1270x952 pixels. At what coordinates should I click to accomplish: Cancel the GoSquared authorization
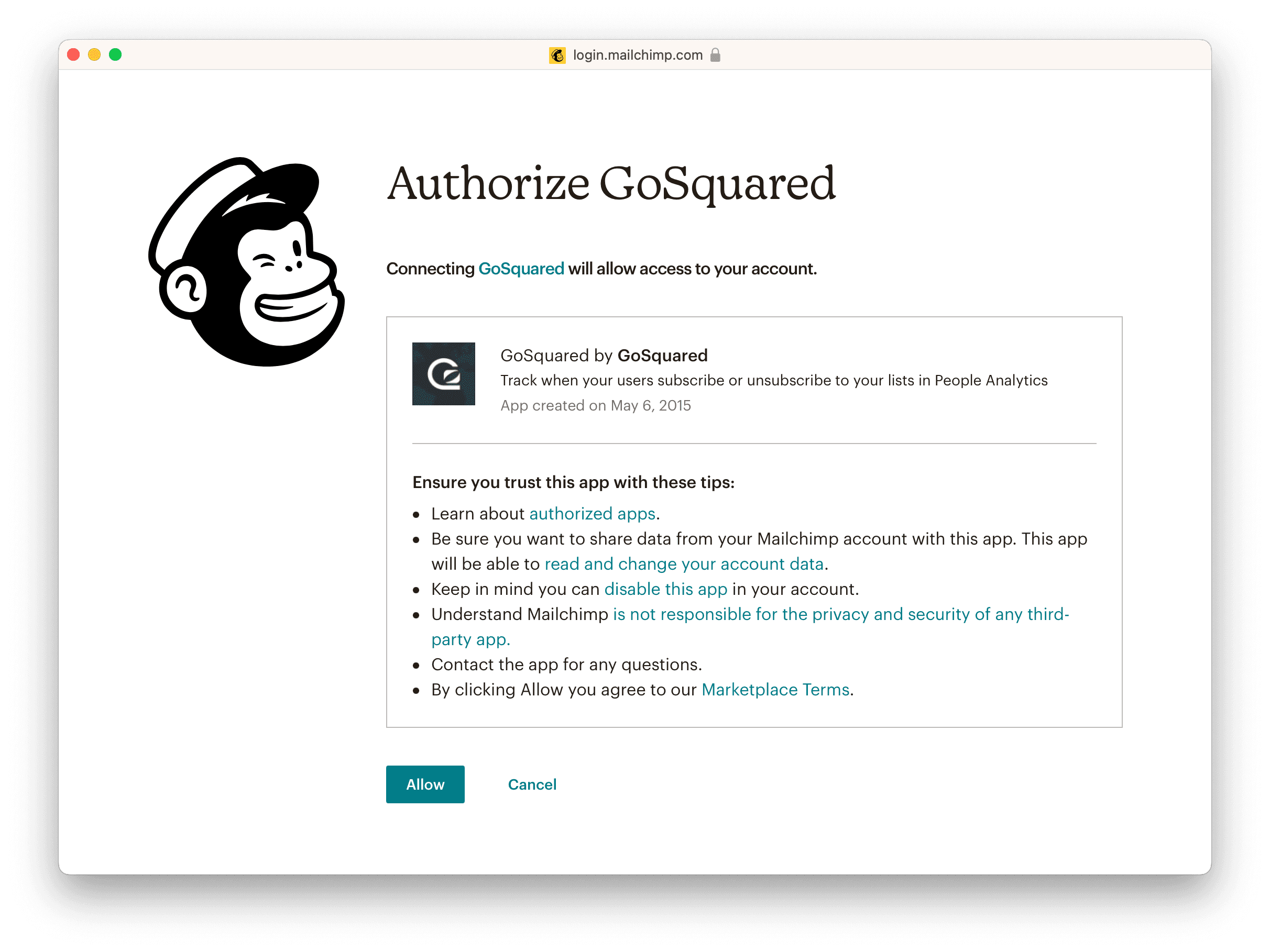tap(532, 784)
